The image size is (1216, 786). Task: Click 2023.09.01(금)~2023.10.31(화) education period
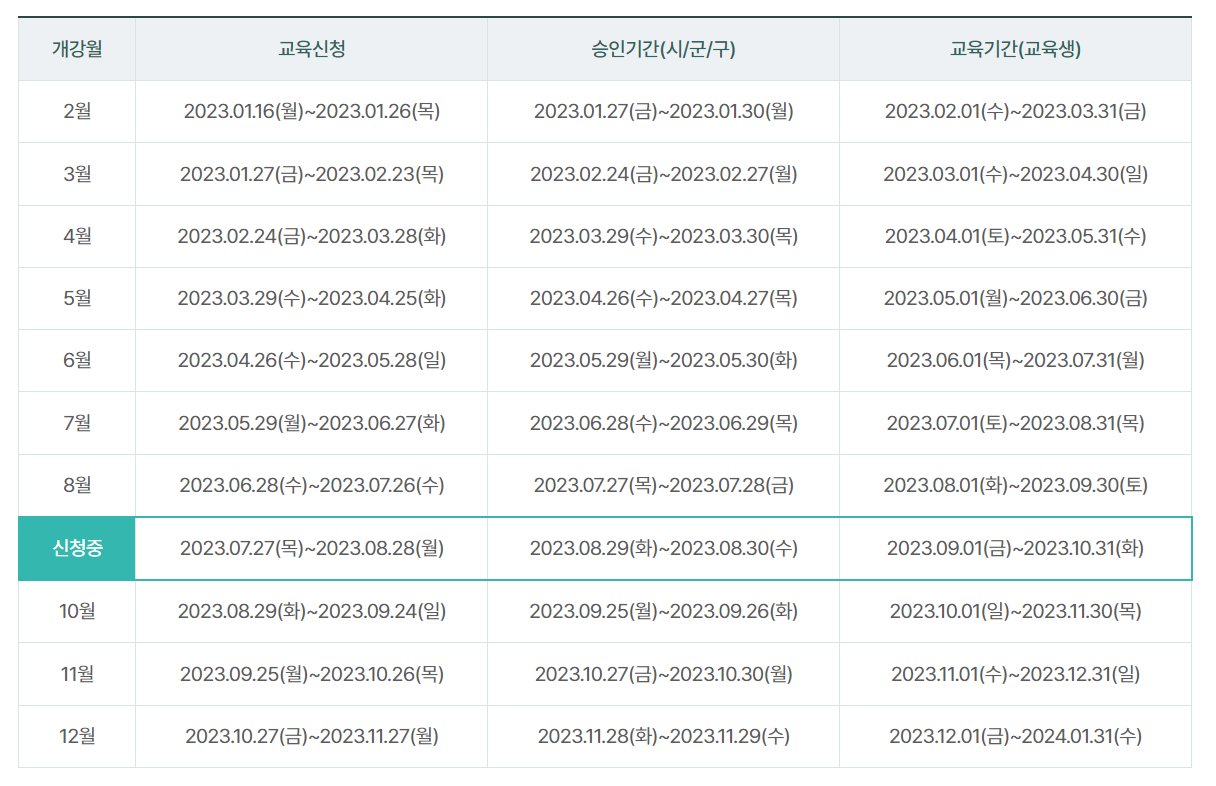1015,548
